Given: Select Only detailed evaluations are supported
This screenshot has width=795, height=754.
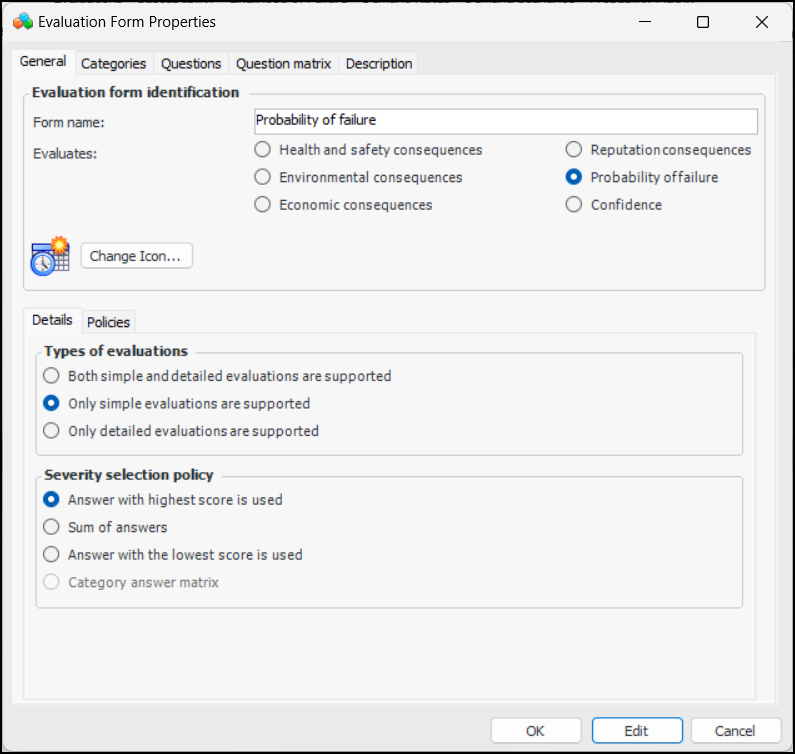Looking at the screenshot, I should point(52,431).
